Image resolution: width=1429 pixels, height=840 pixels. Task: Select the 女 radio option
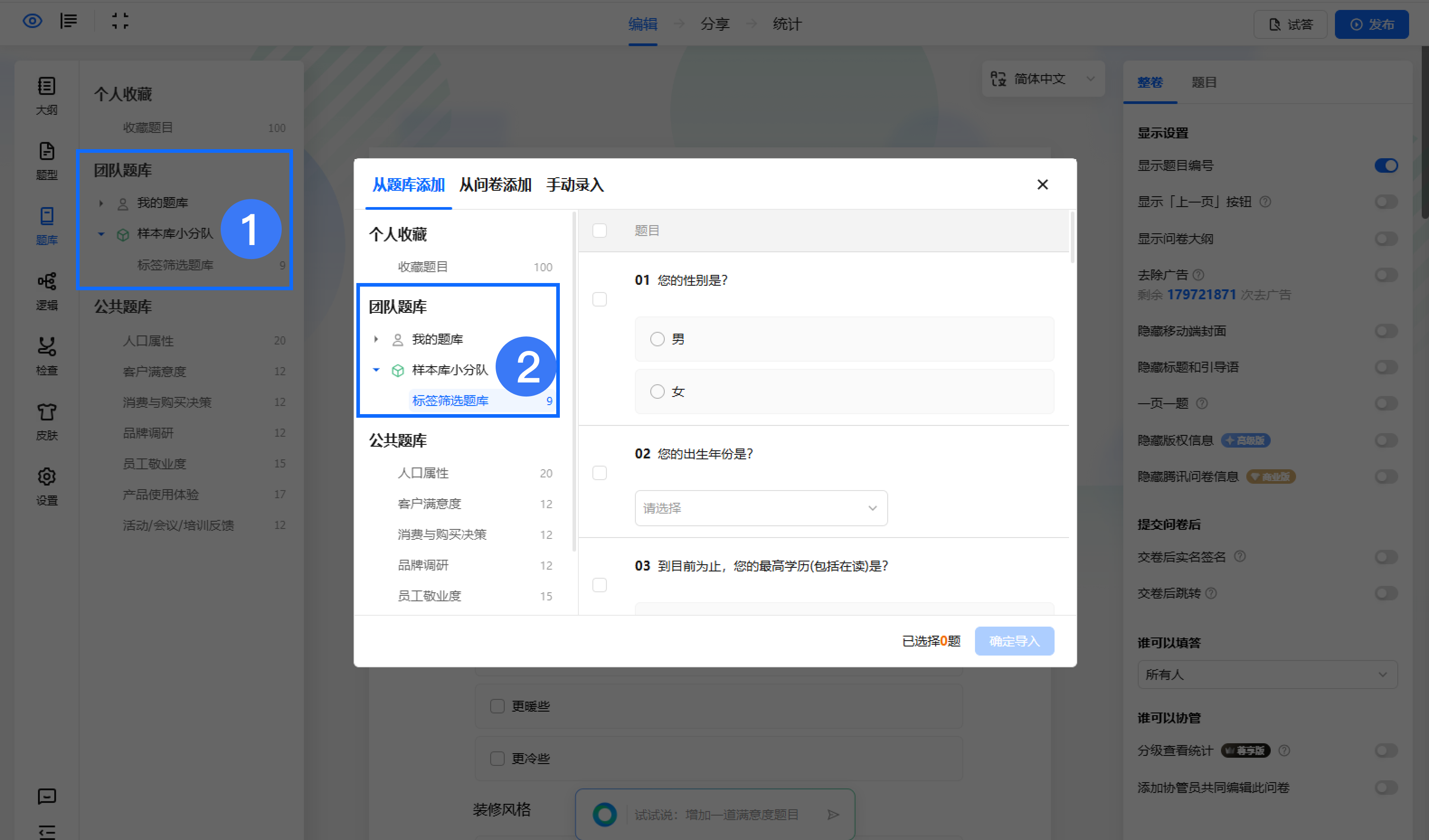[657, 392]
